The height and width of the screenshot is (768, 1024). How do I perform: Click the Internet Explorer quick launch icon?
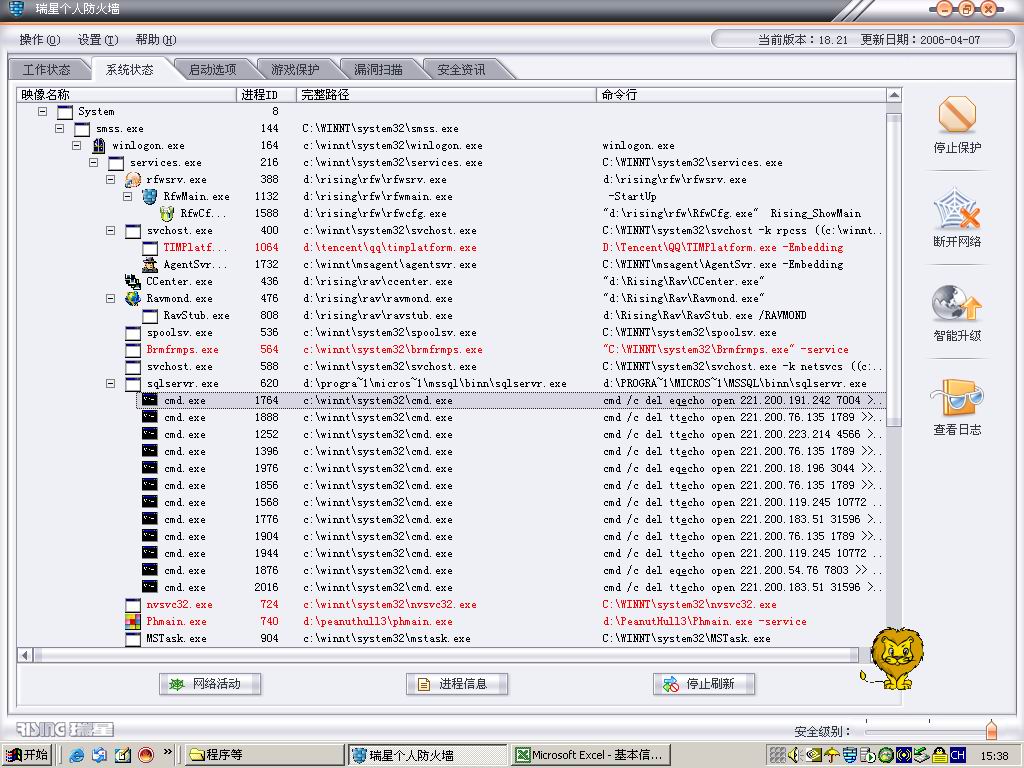point(77,755)
